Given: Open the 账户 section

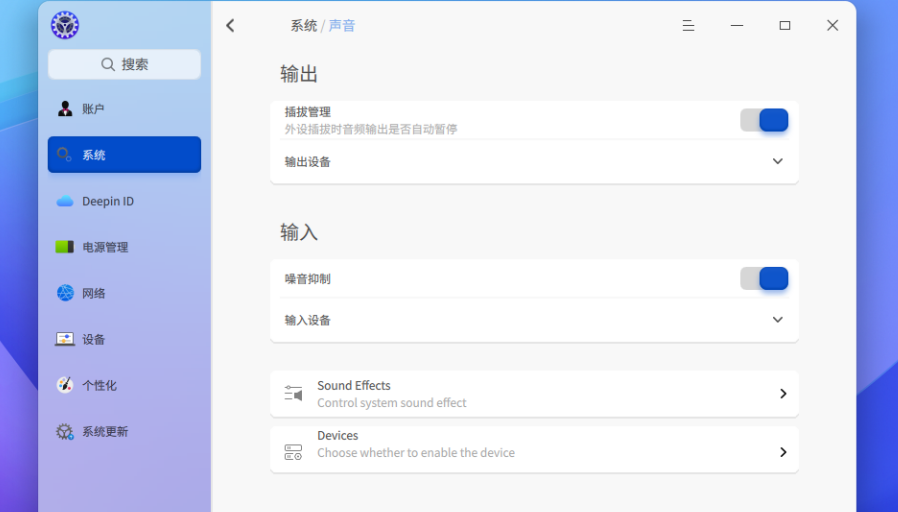Looking at the screenshot, I should tap(124, 109).
